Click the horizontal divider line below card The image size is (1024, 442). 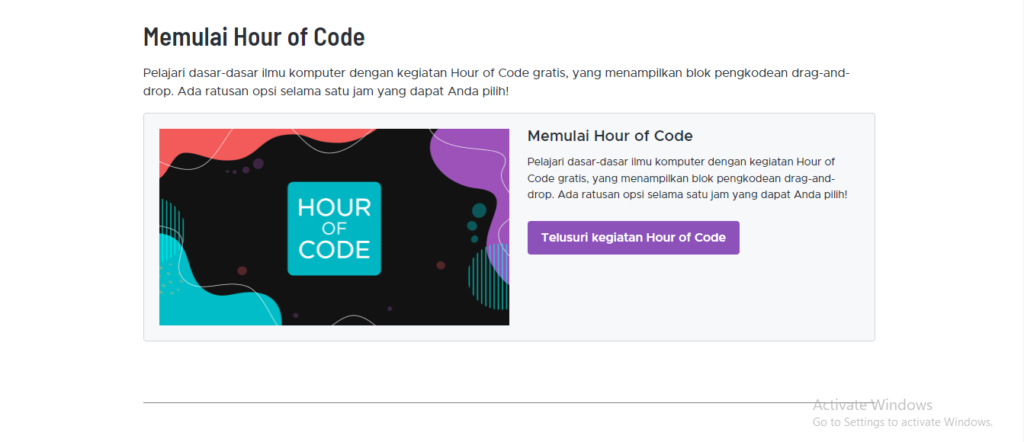point(509,403)
